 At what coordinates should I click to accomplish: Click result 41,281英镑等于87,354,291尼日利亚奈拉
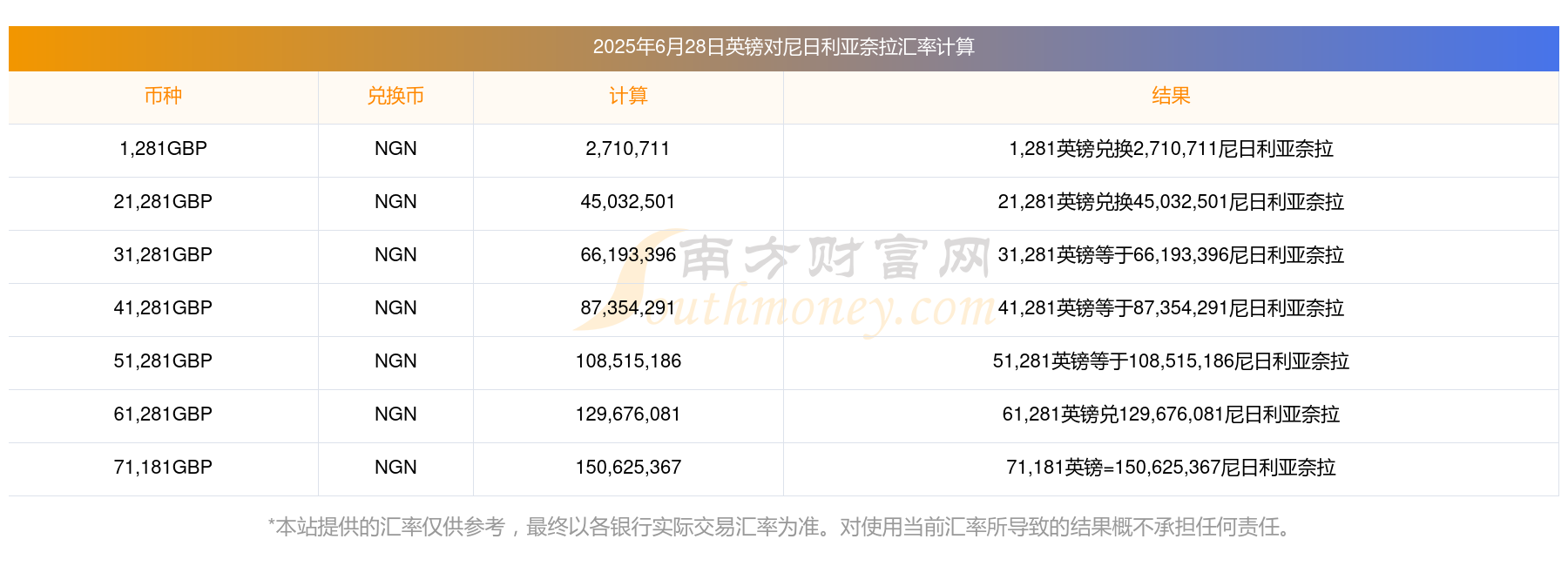click(x=1171, y=308)
